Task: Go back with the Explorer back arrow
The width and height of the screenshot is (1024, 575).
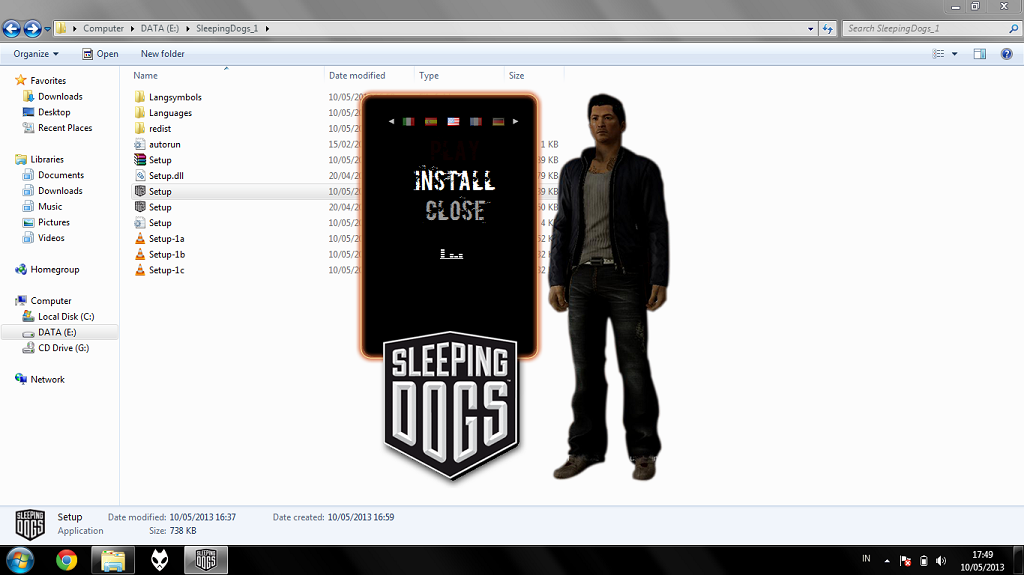Action: coord(12,29)
